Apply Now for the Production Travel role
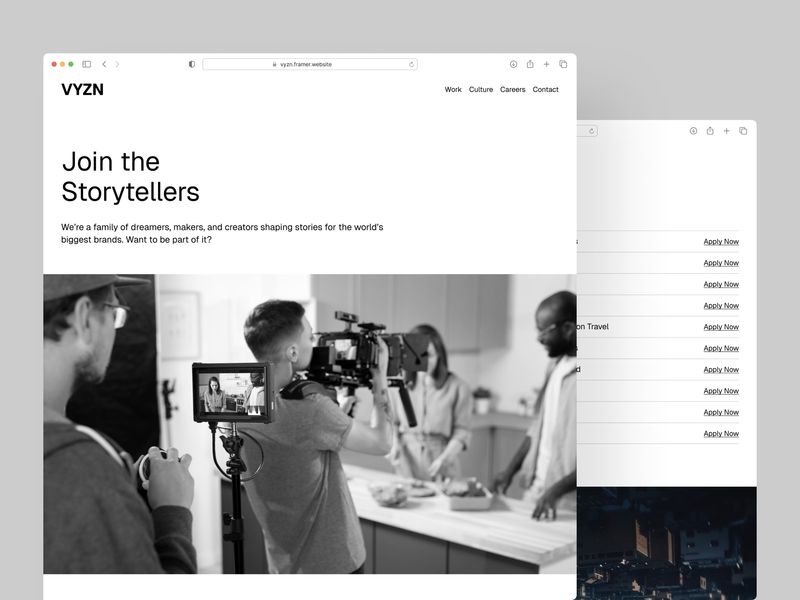The width and height of the screenshot is (800, 600). pyautogui.click(x=720, y=327)
